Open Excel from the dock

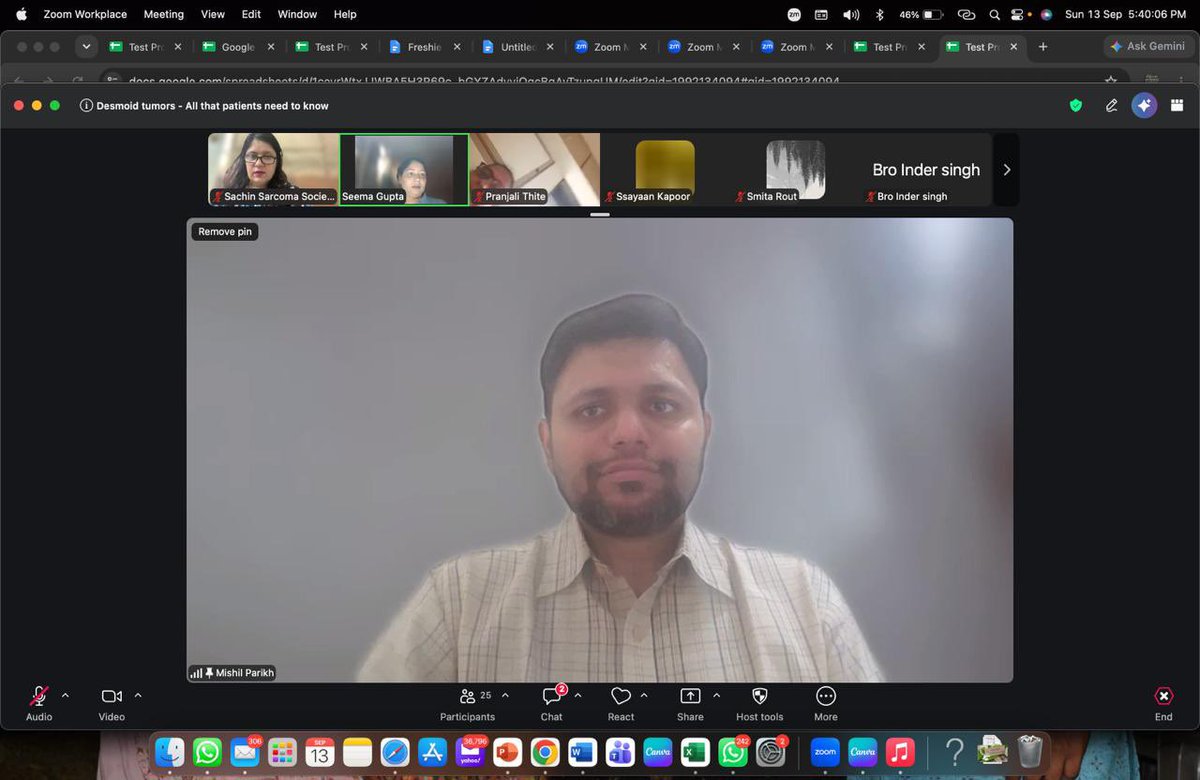click(694, 752)
